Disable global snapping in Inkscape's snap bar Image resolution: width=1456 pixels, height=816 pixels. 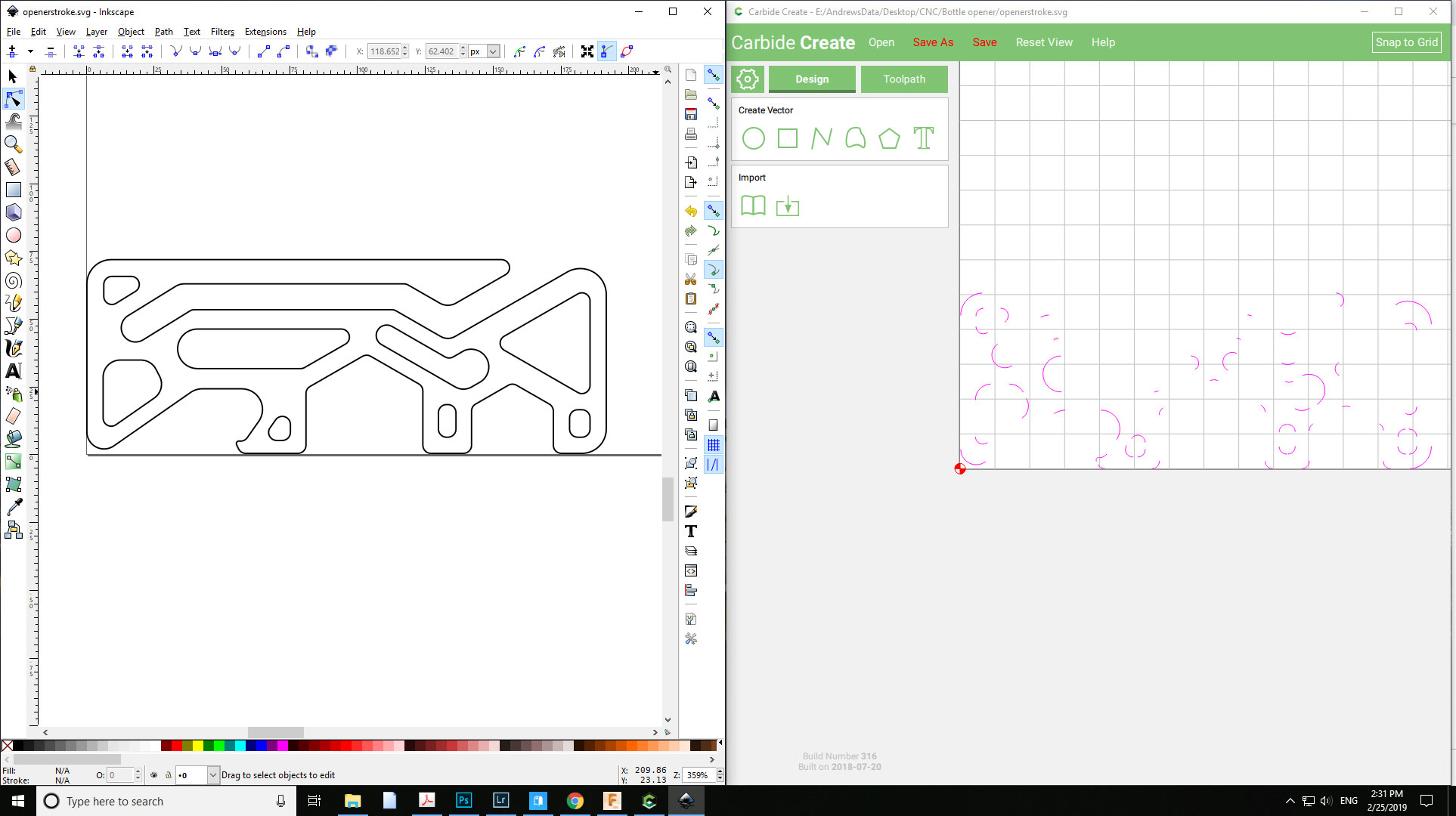714,75
